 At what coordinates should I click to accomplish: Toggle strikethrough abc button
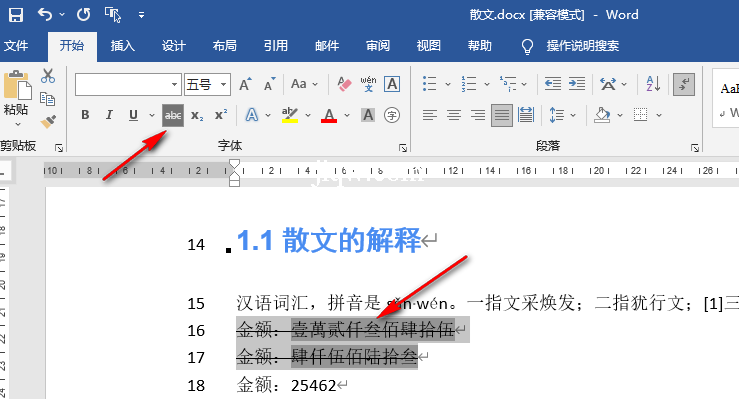click(x=173, y=115)
